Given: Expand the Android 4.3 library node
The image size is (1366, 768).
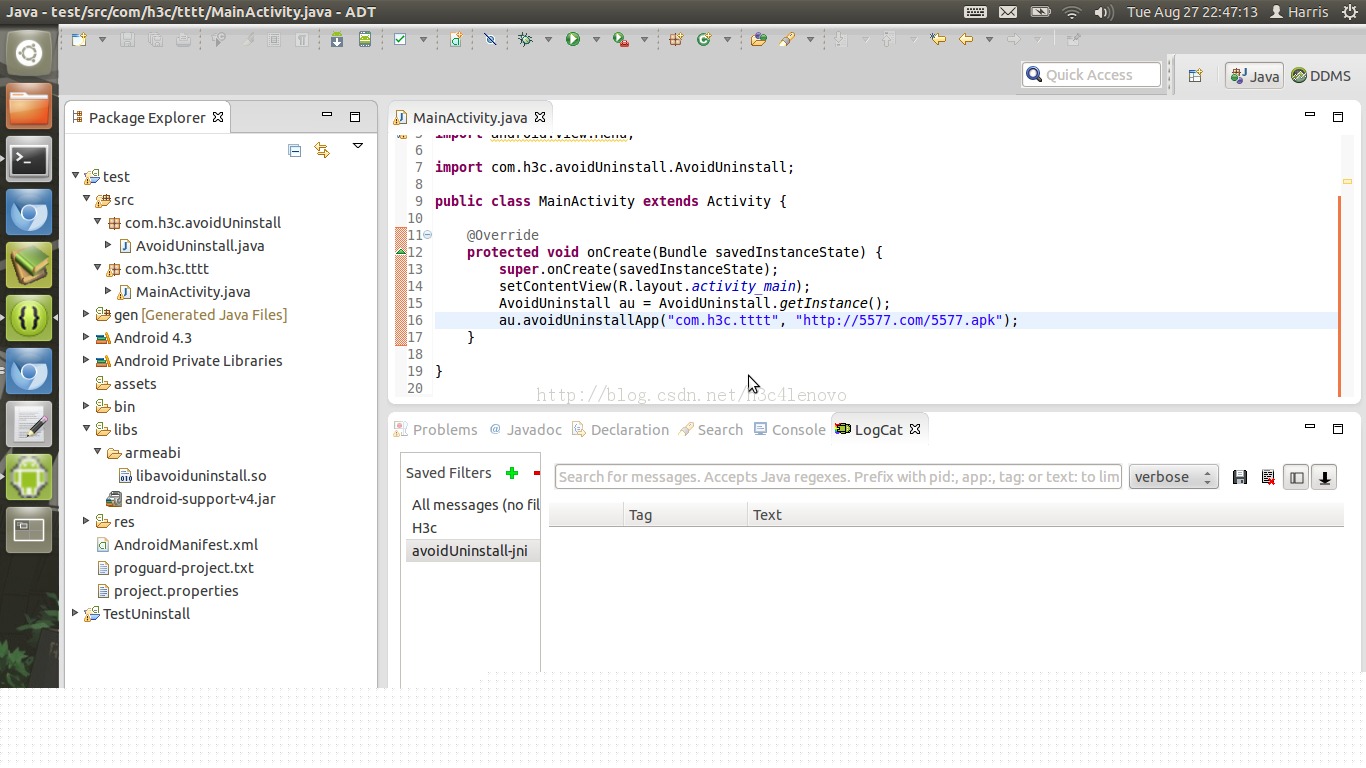Looking at the screenshot, I should pos(86,337).
